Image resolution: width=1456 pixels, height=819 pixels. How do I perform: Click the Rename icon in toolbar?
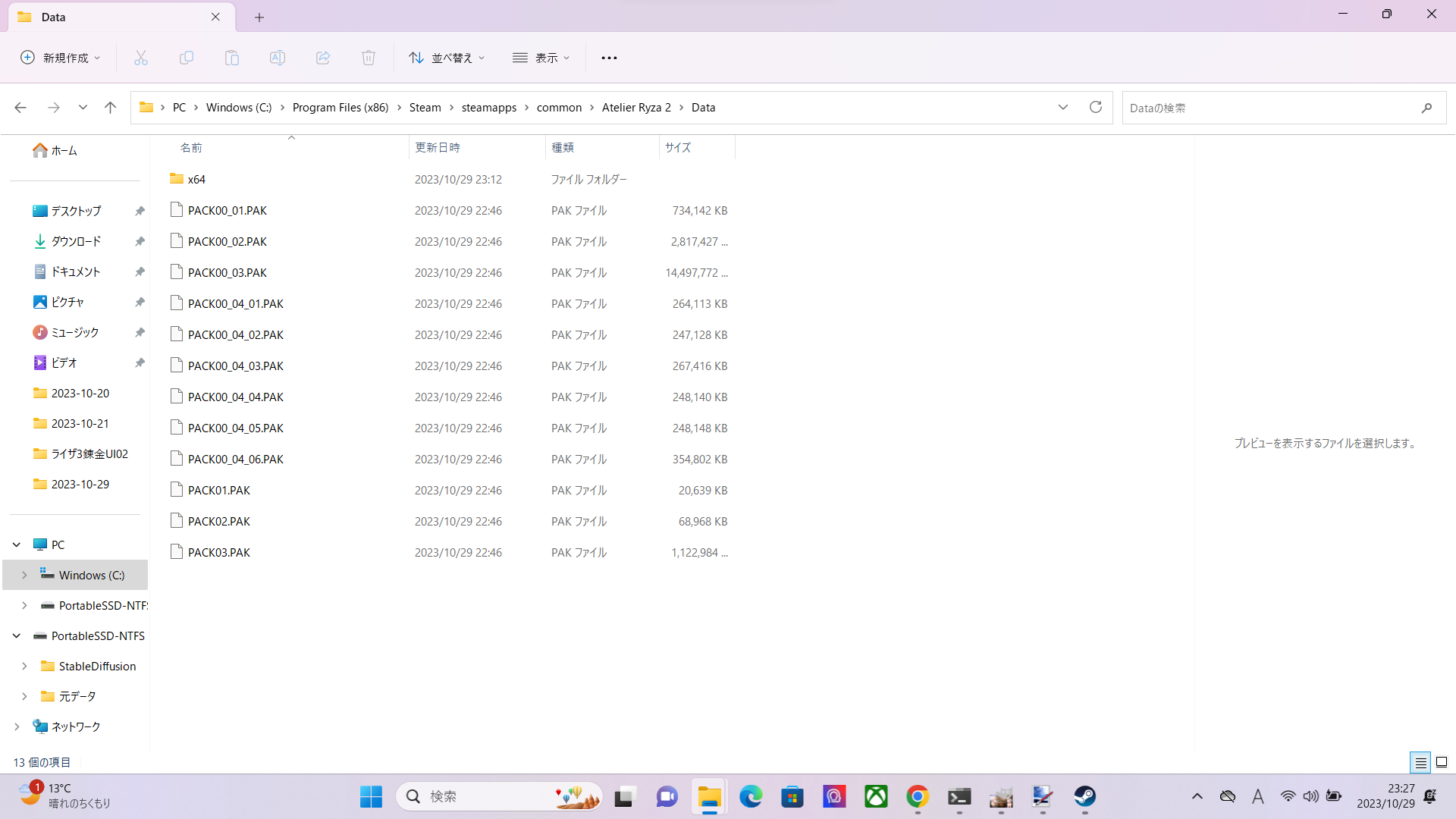pyautogui.click(x=278, y=58)
